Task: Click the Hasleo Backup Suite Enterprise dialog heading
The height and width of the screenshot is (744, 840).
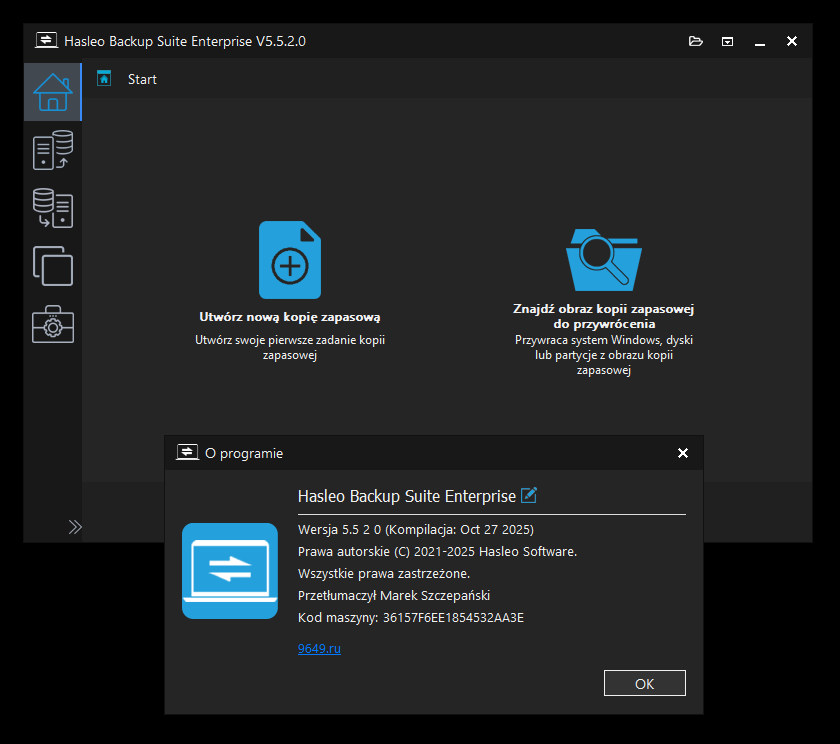Action: pyautogui.click(x=407, y=496)
